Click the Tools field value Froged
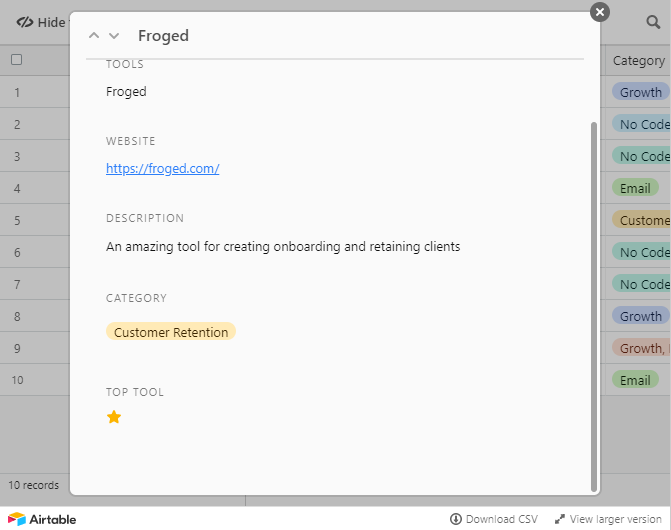This screenshot has height=530, width=671. click(126, 92)
